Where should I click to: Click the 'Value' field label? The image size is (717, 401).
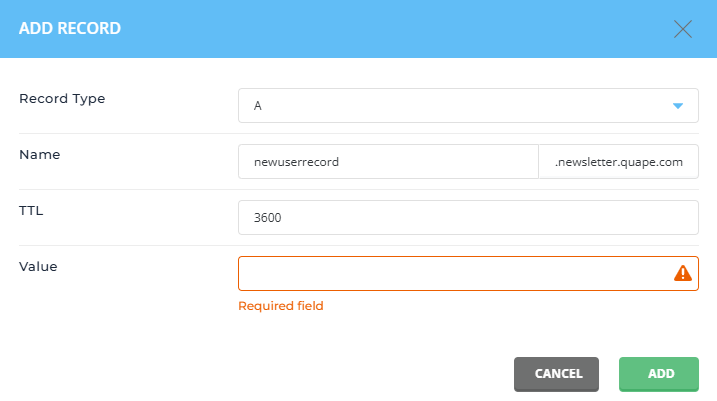[38, 267]
